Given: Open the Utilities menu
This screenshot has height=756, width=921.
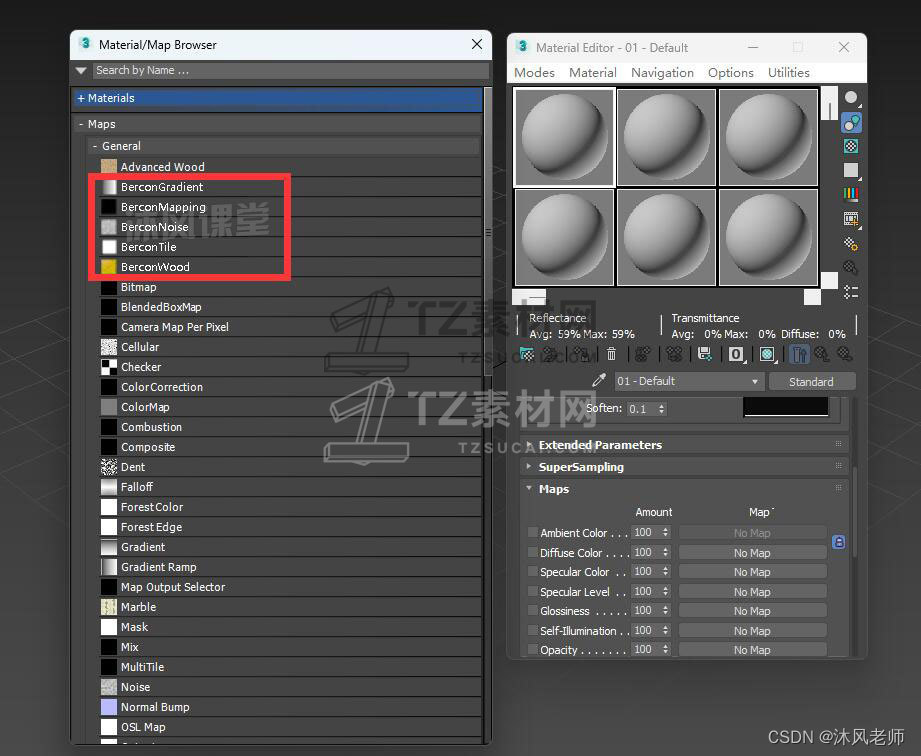Looking at the screenshot, I should 789,72.
